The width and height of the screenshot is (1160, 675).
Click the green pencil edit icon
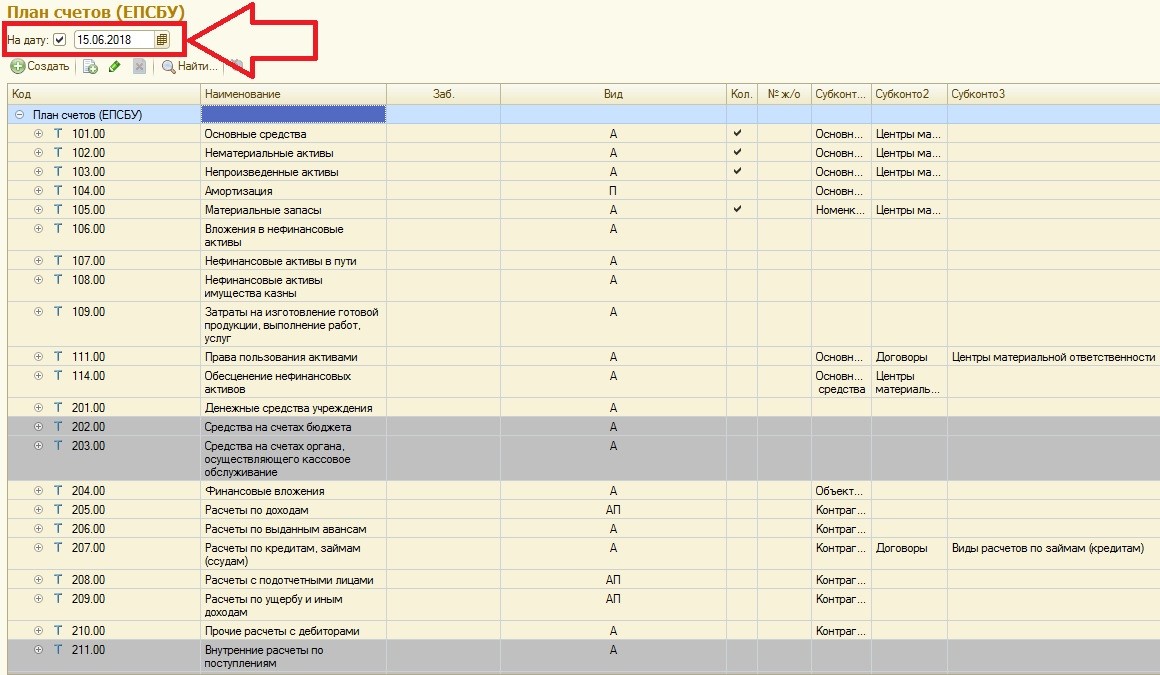click(x=114, y=67)
